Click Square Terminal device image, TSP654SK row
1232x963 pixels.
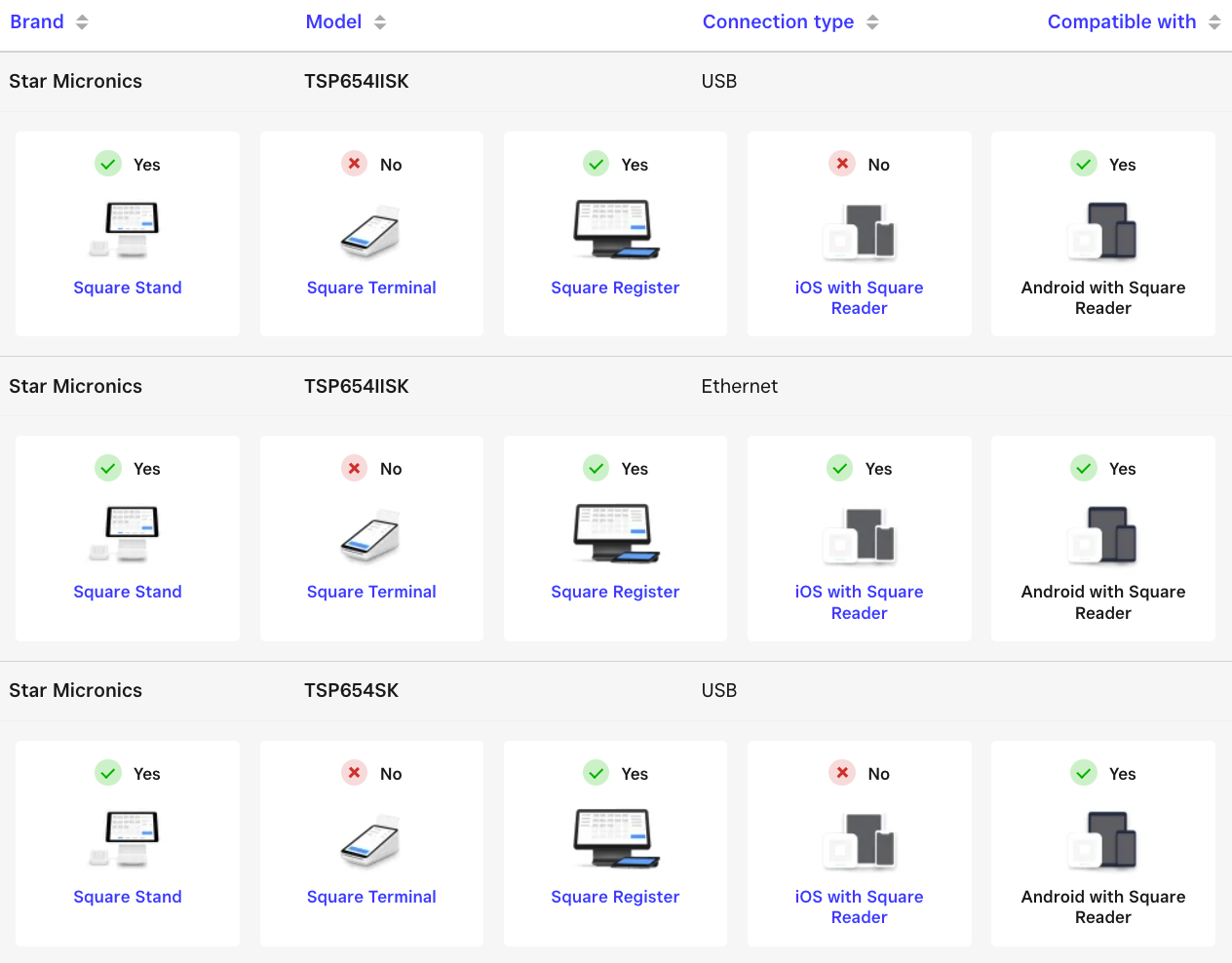pos(371,841)
